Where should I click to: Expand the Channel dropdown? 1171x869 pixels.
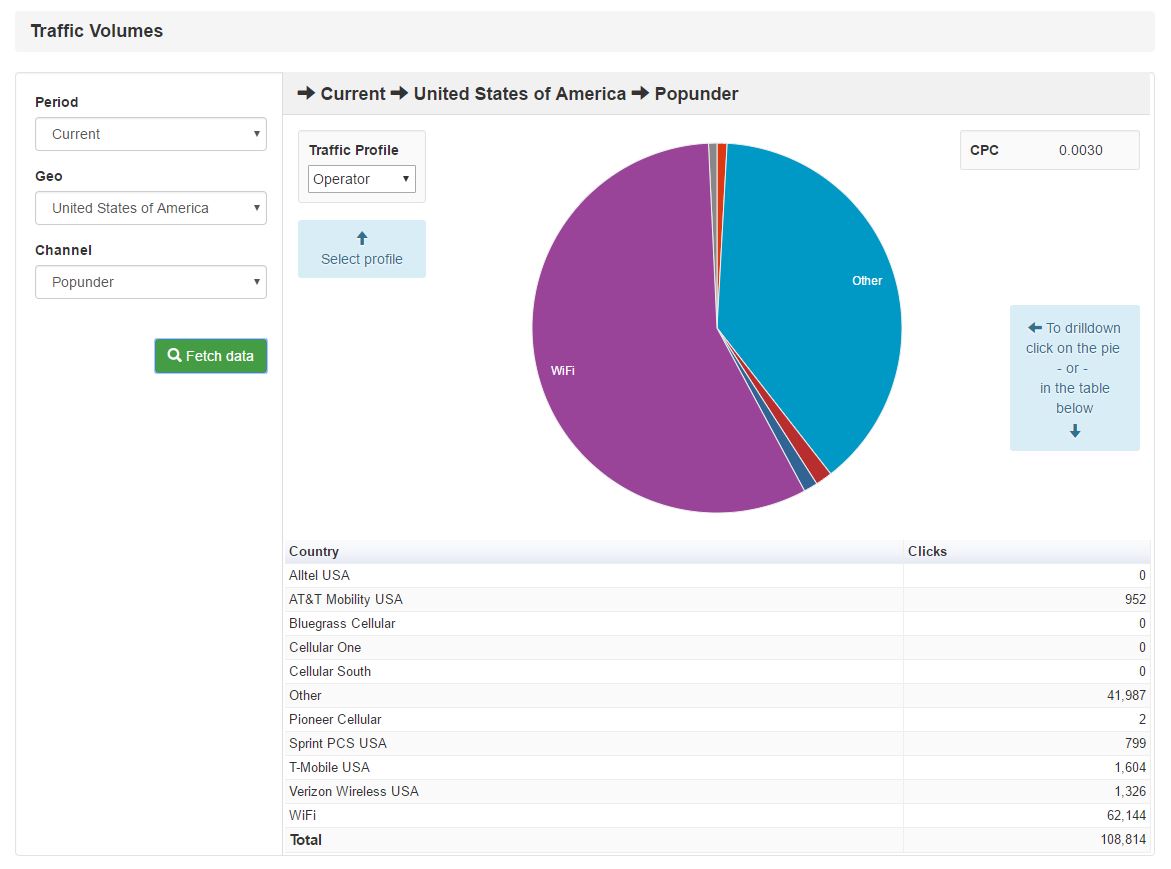pyautogui.click(x=151, y=282)
